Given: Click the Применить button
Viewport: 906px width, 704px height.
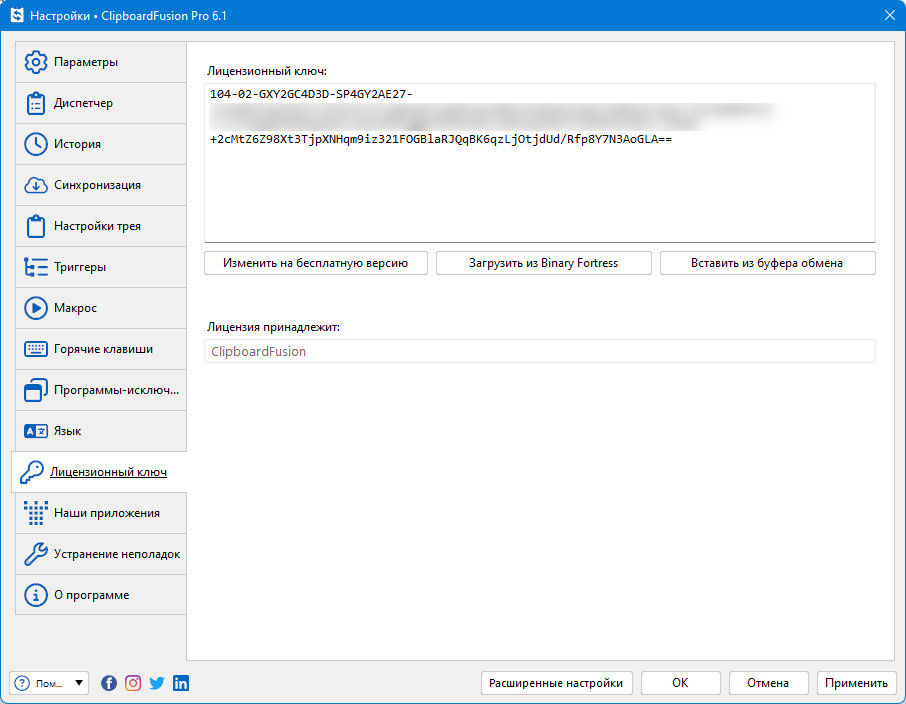Looking at the screenshot, I should (x=856, y=683).
